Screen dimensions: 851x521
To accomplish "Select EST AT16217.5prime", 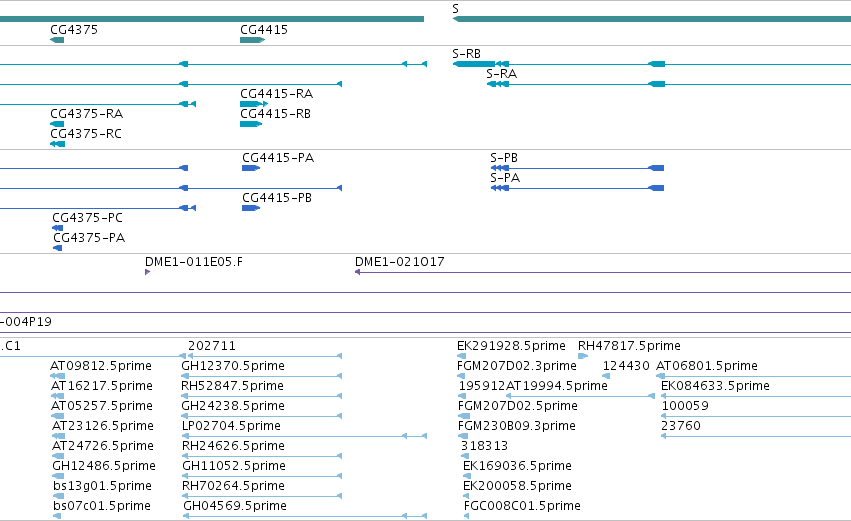I will tap(101, 386).
